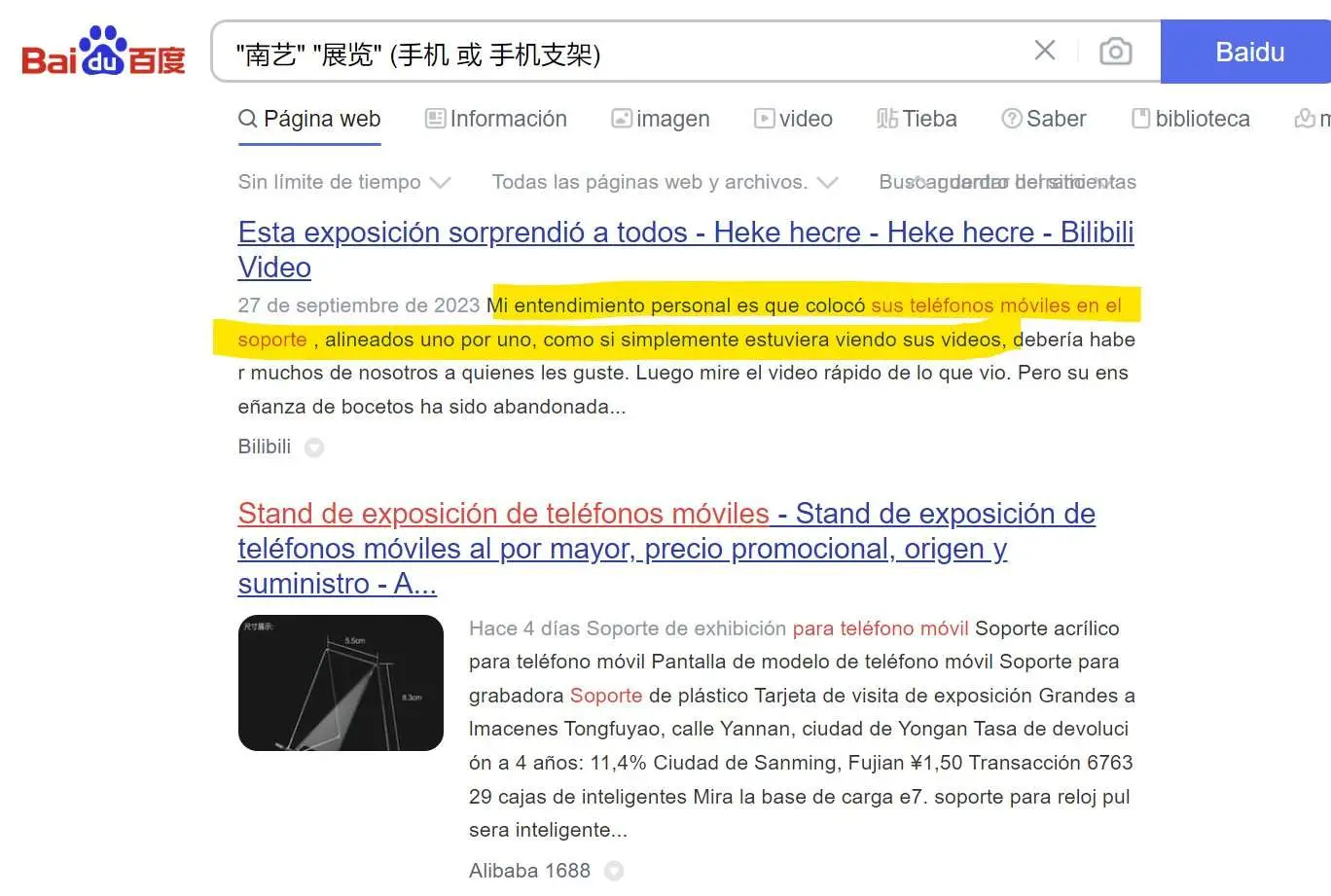Open the imagen search tab

[660, 119]
